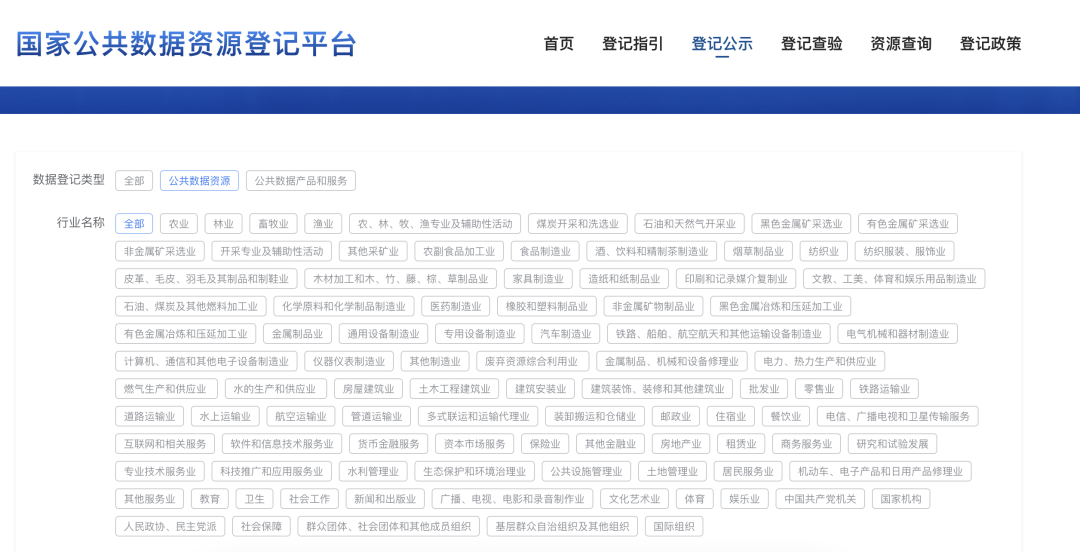Filter by 烟草制品业
Viewport: 1080px width, 552px height.
[758, 251]
